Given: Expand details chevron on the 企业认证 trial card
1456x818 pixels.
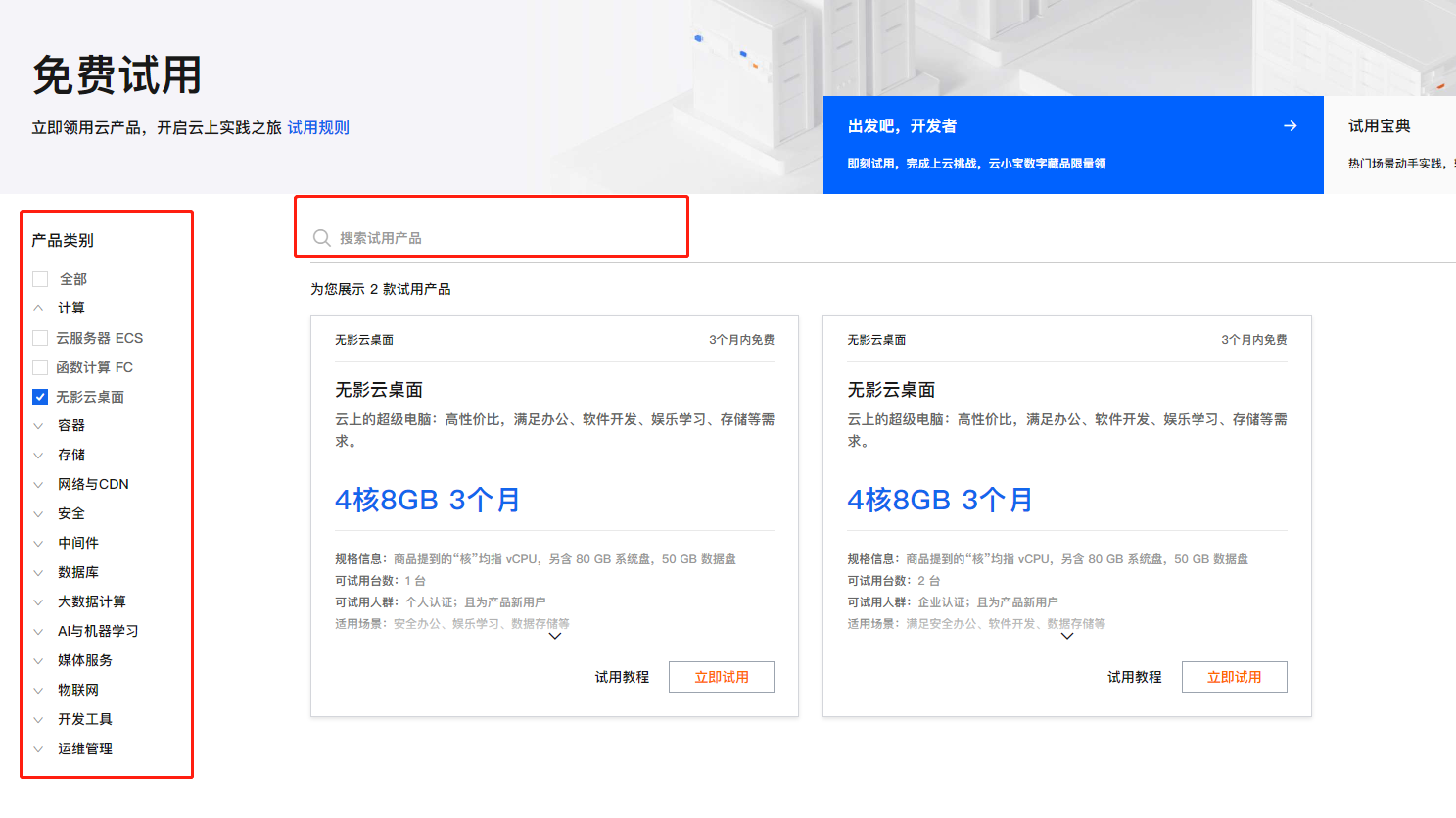Looking at the screenshot, I should click(1067, 636).
